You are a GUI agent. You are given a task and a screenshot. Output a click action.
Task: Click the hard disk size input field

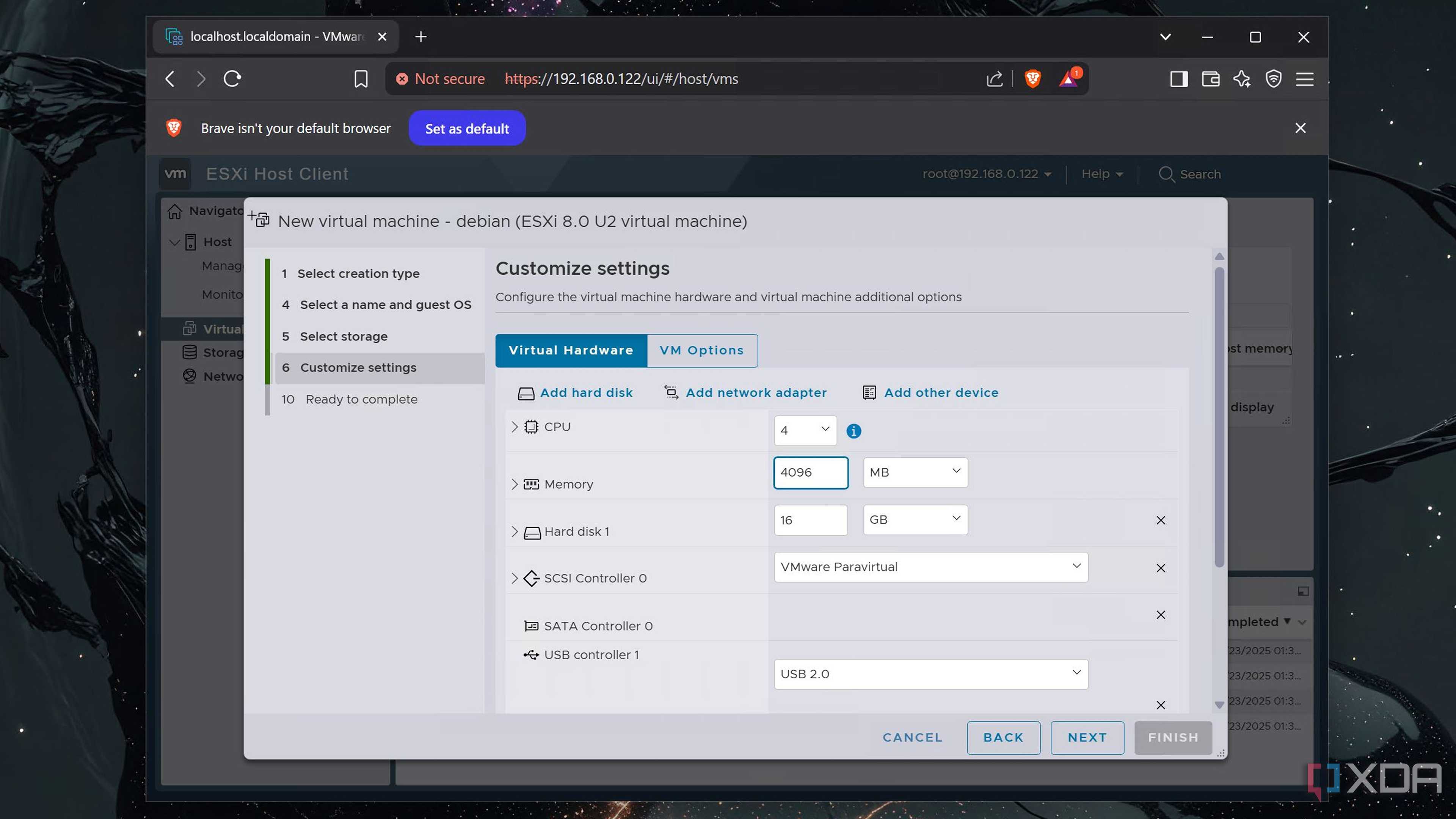coord(811,520)
